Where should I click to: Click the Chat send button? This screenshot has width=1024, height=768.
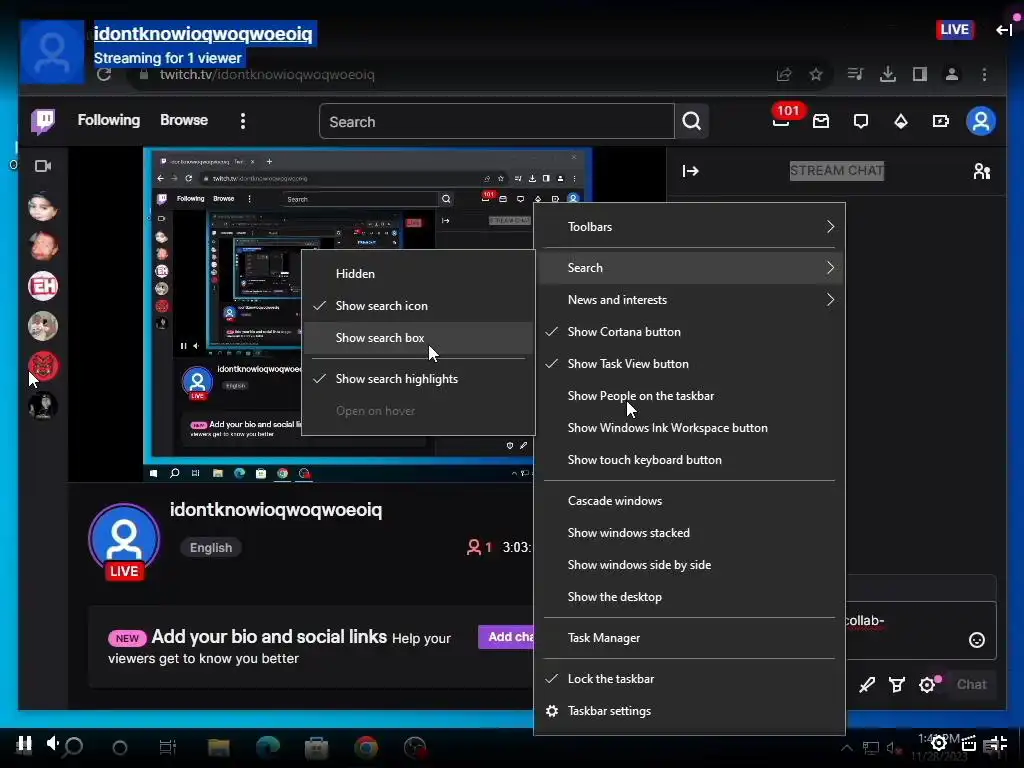(971, 684)
